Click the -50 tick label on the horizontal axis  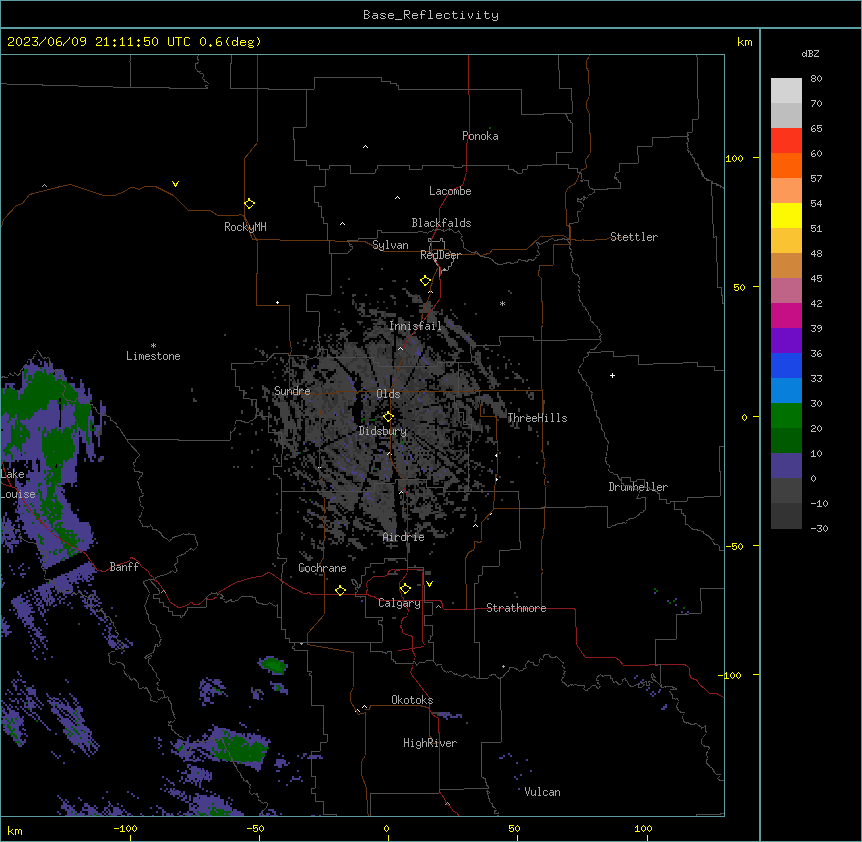[255, 828]
